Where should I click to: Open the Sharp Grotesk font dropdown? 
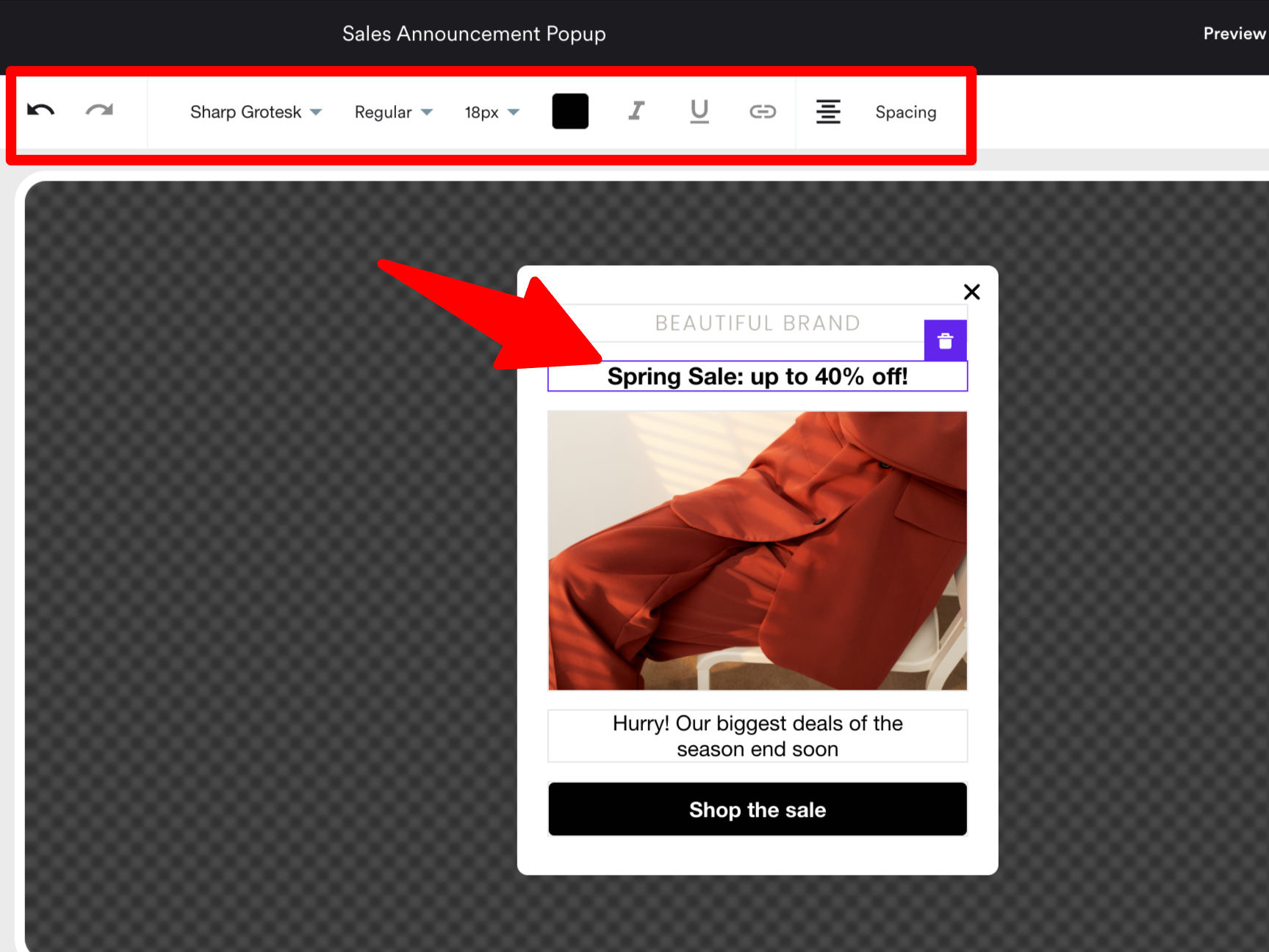coord(255,112)
